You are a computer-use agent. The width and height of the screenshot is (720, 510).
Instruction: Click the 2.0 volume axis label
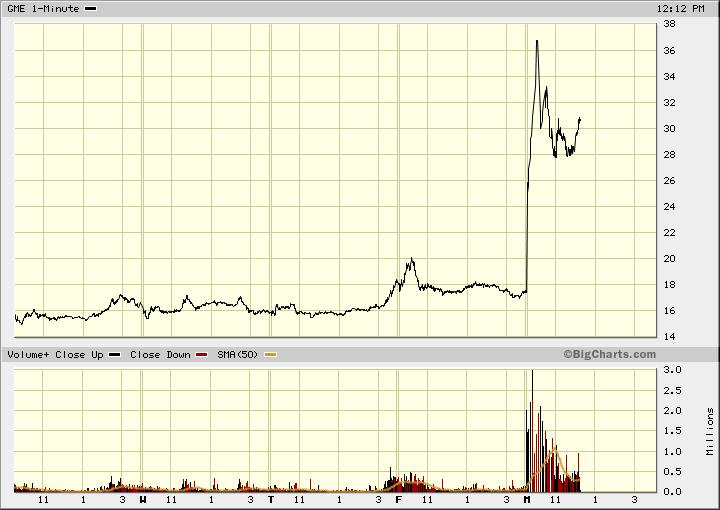tap(672, 411)
